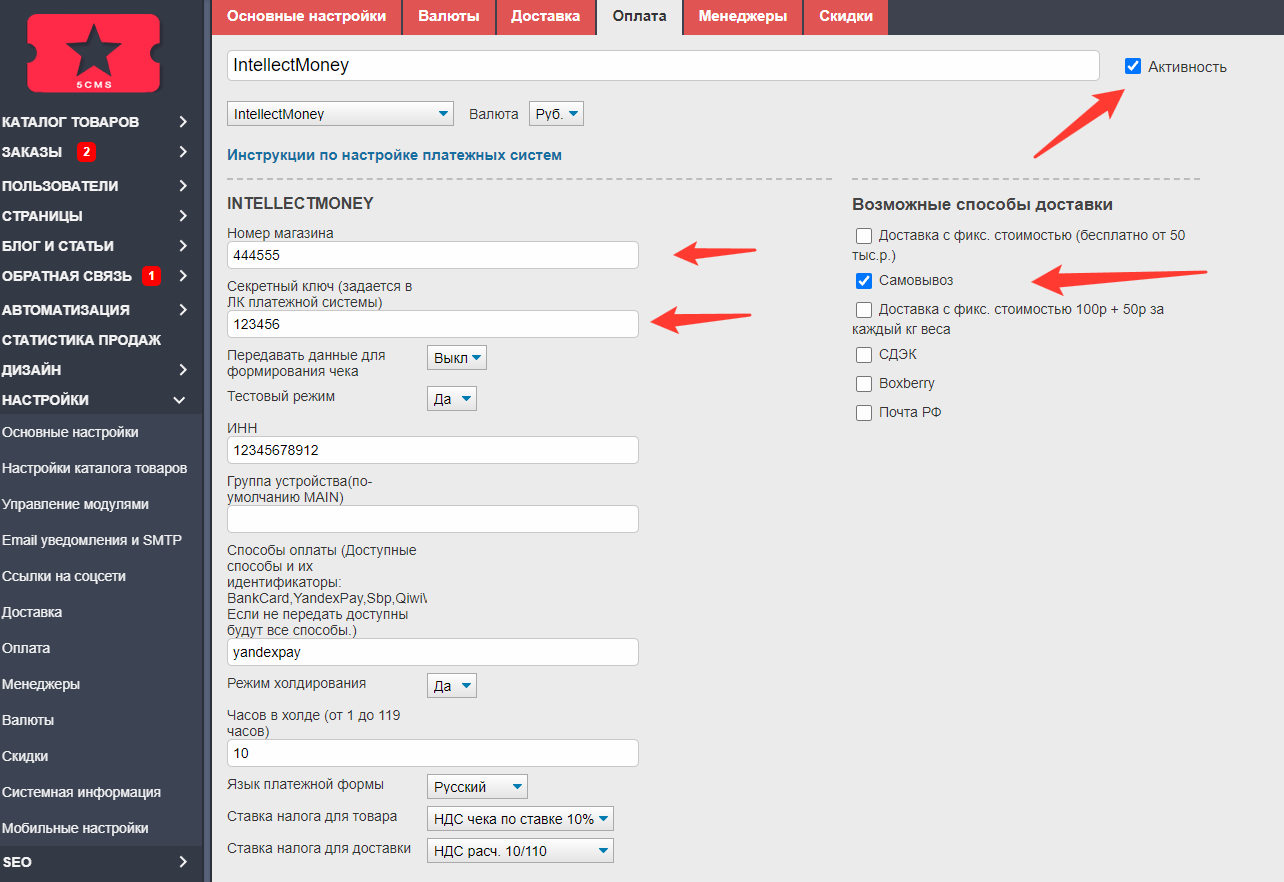Viewport: 1284px width, 882px height.
Task: Check the Почта РФ delivery option
Action: (864, 412)
